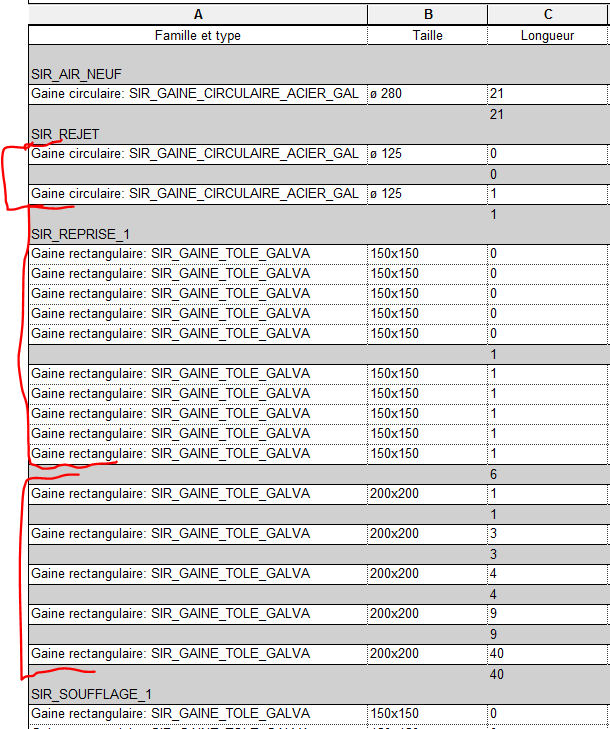
Task: Select the SIR_REPRISE_1 group header row
Action: point(81,233)
